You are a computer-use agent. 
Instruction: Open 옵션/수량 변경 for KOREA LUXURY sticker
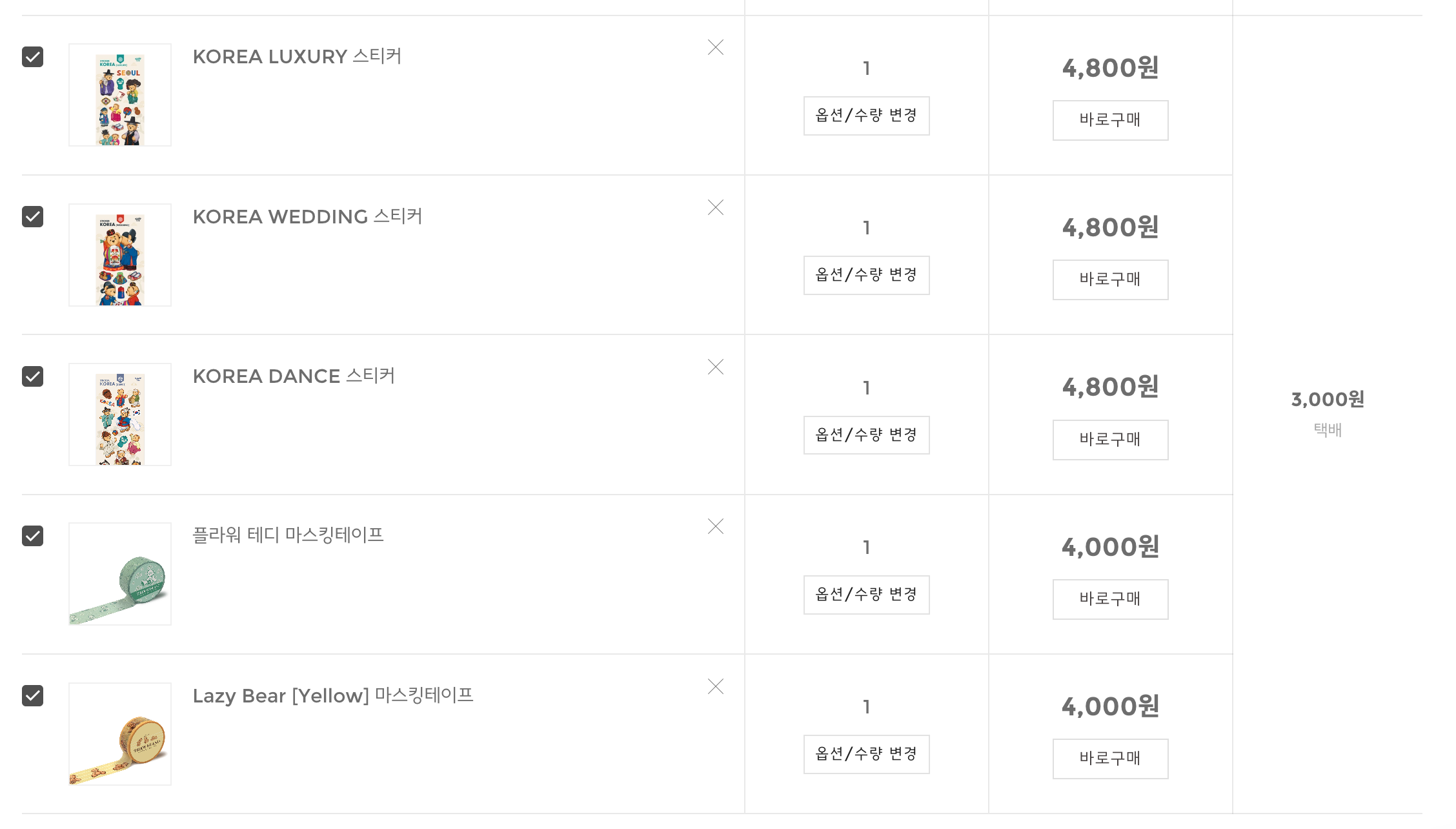point(866,116)
